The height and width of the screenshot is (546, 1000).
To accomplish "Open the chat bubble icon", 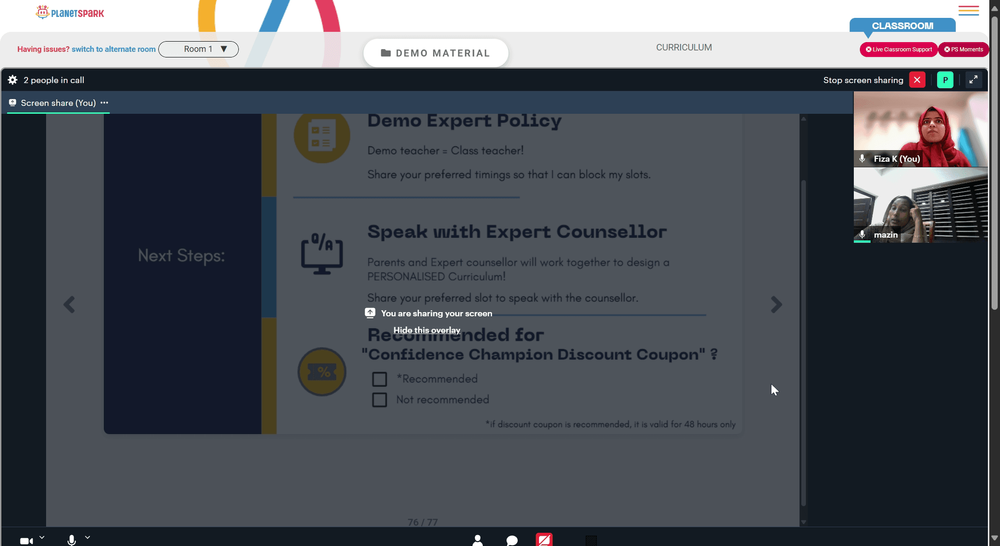I will pos(511,540).
